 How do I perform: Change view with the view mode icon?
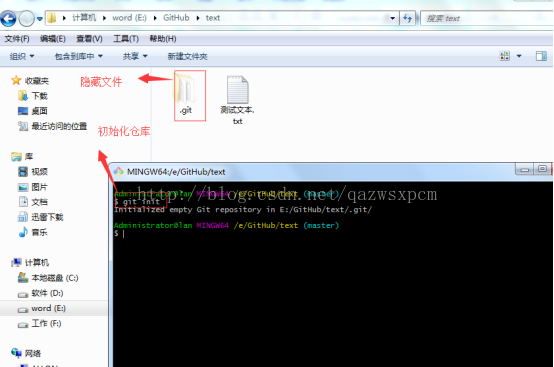[505, 56]
